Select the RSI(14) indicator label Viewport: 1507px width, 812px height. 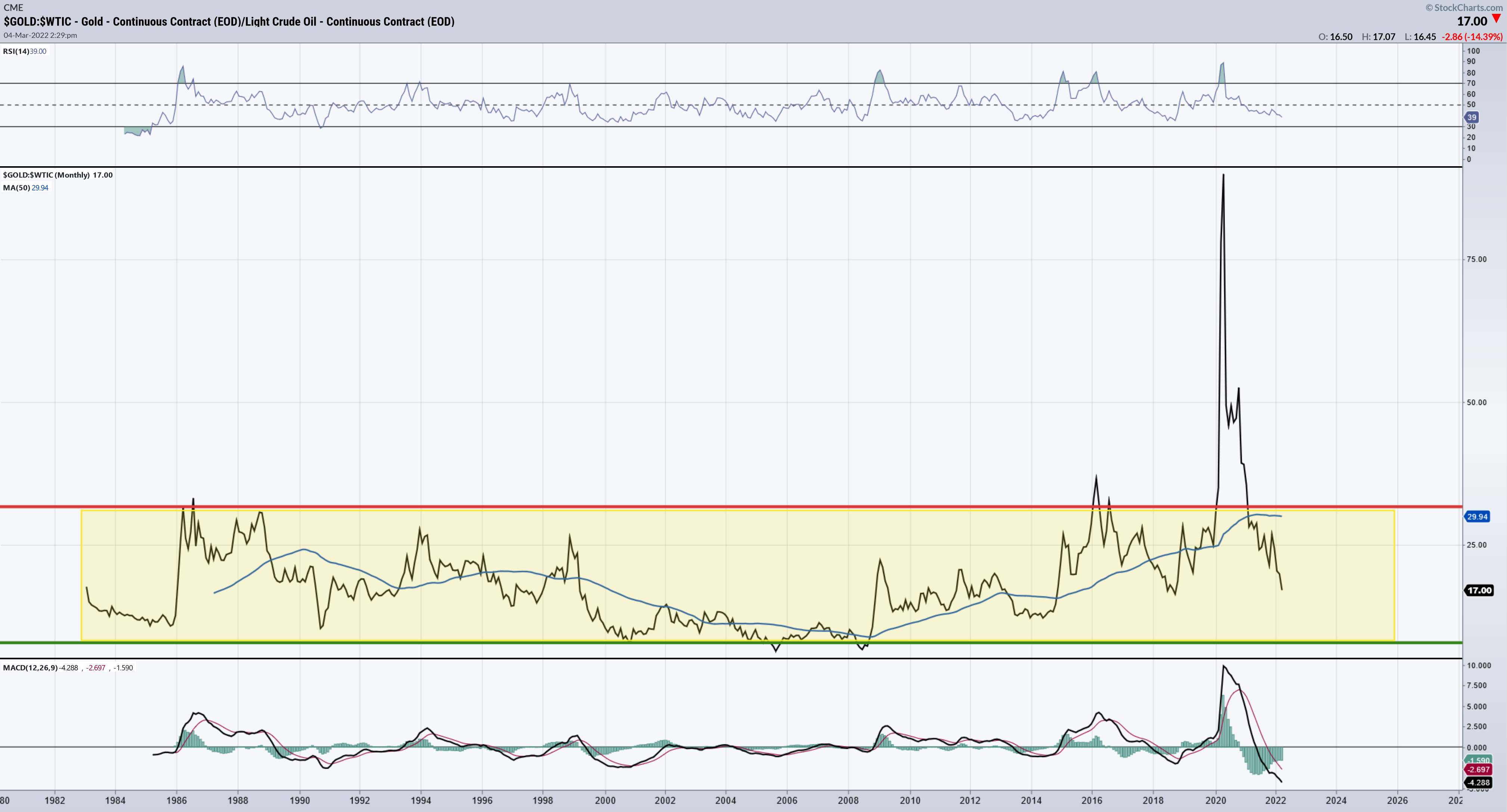(16, 52)
